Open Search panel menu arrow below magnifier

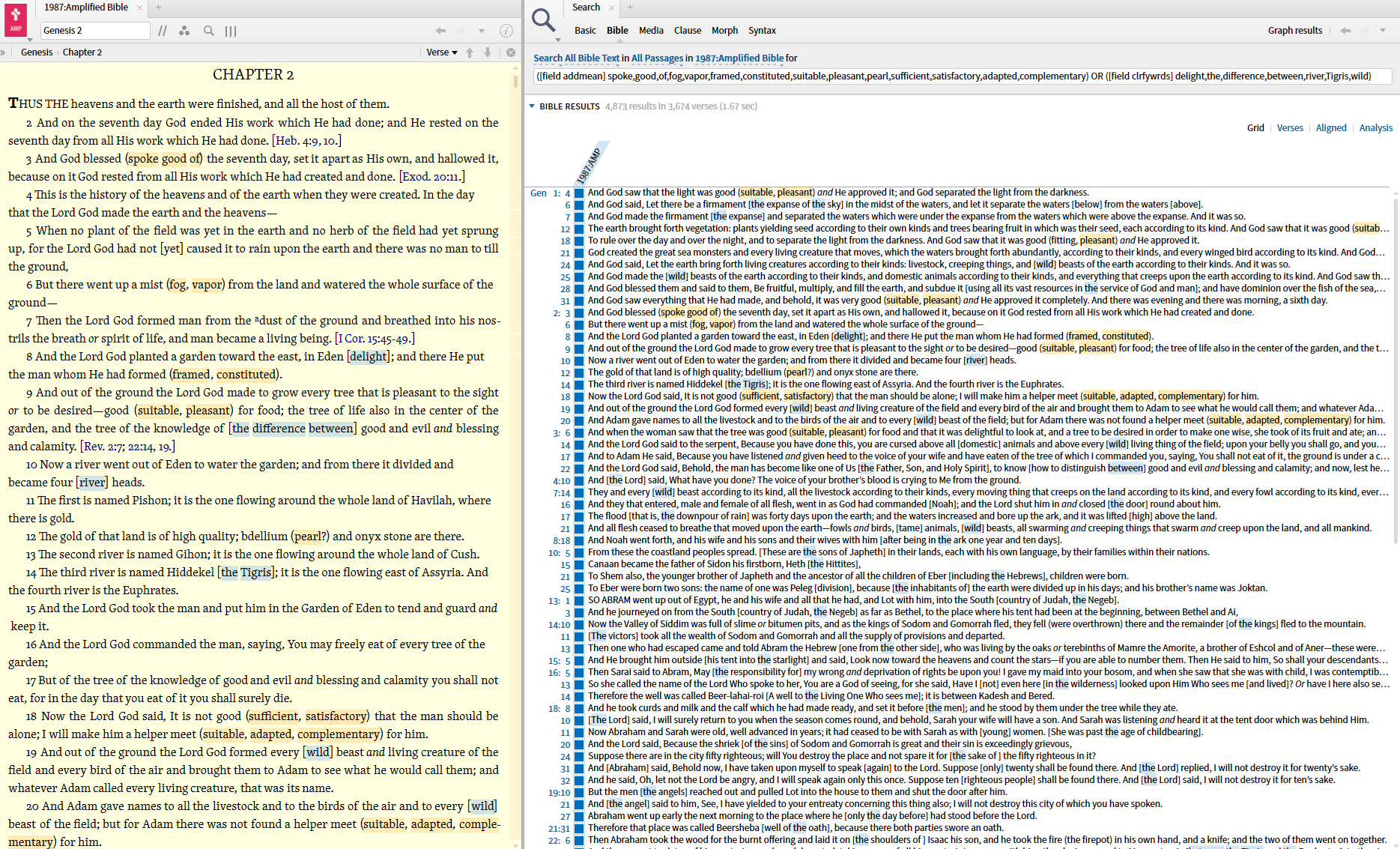click(557, 39)
